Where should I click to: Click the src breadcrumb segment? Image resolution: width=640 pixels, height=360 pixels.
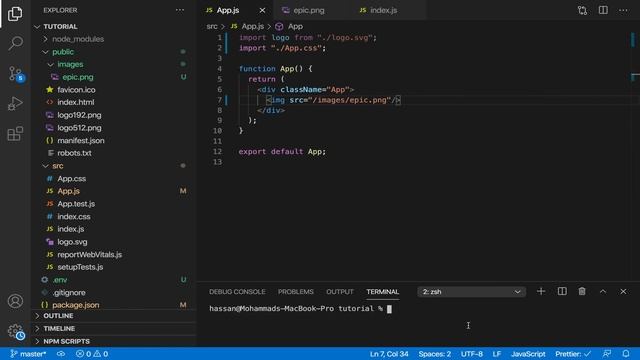point(212,27)
